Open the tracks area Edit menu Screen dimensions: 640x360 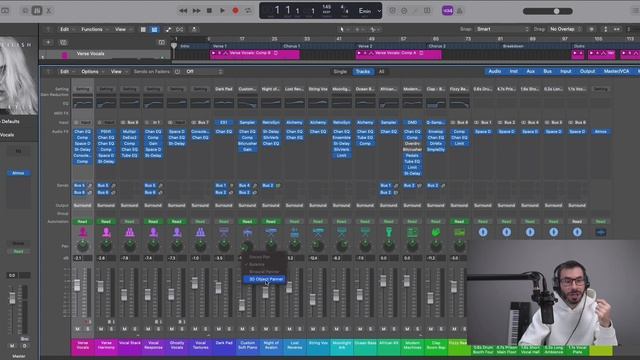pos(67,29)
